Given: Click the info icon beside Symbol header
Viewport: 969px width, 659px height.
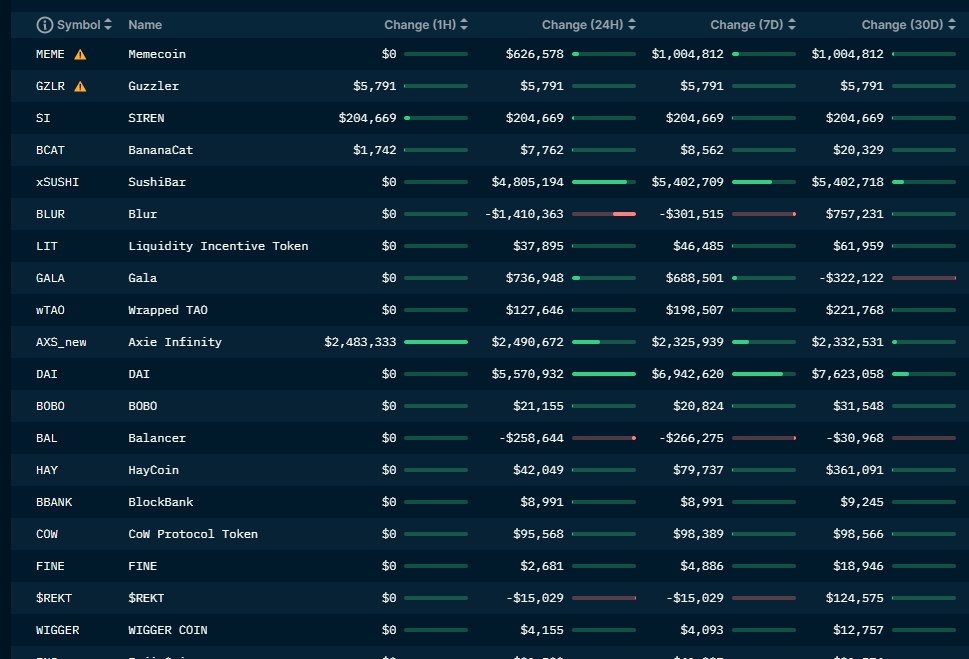Looking at the screenshot, I should tap(44, 25).
